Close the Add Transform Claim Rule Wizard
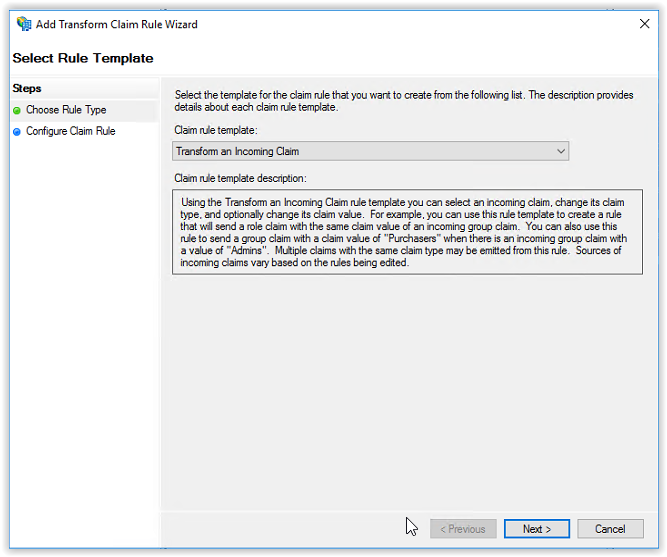Viewport: 667px width, 557px height. (644, 24)
